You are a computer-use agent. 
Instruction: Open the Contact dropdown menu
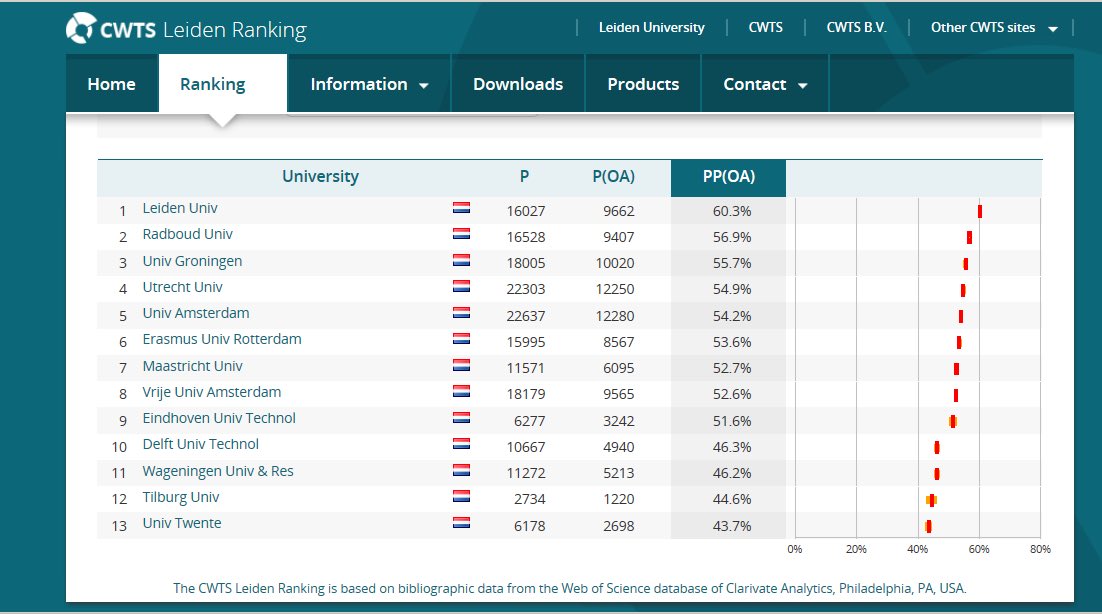(765, 84)
